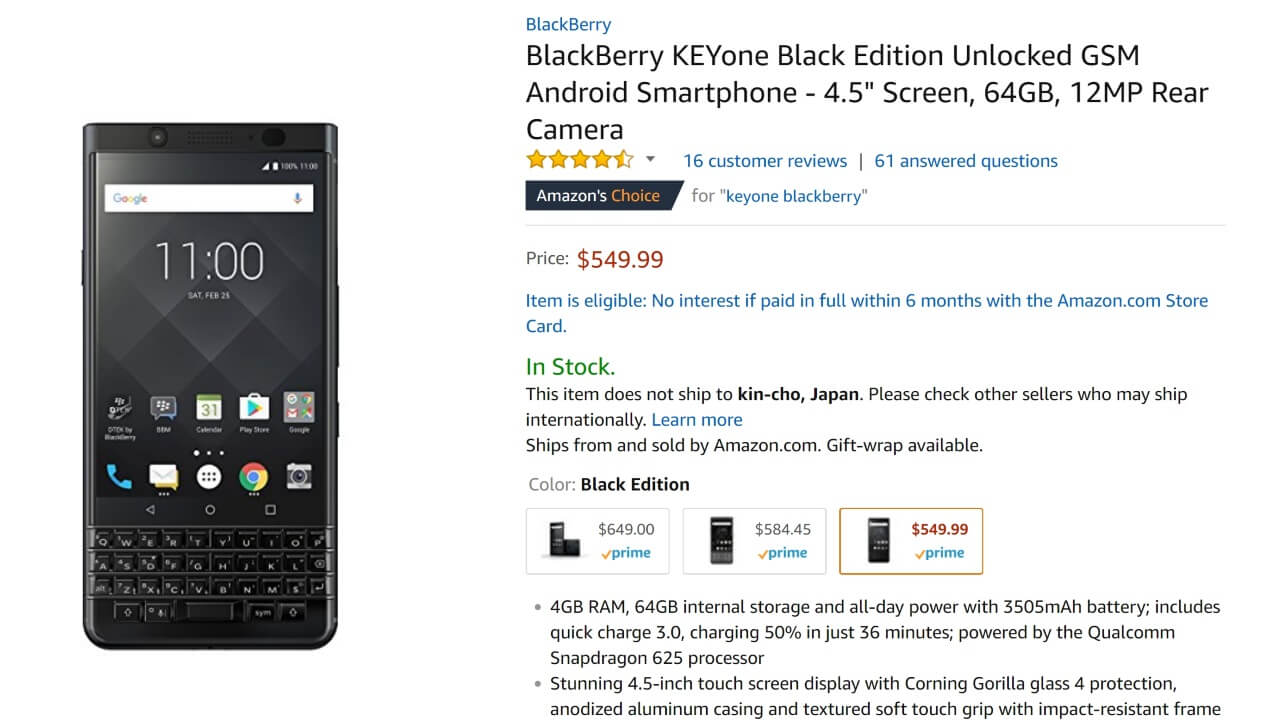
Task: Click the microphone icon in Google bar
Action: 298,198
